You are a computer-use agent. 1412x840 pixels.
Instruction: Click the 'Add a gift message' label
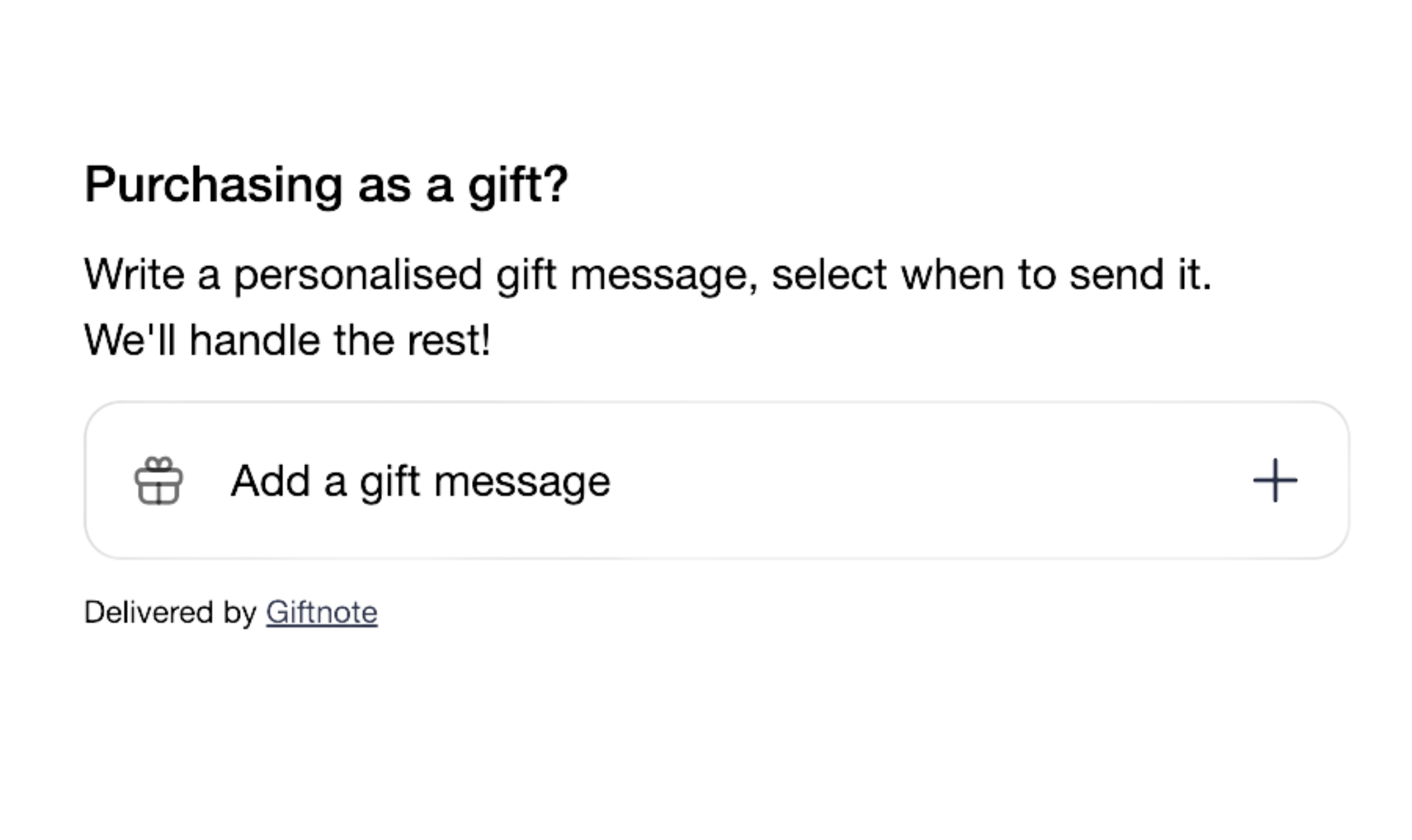(x=420, y=481)
